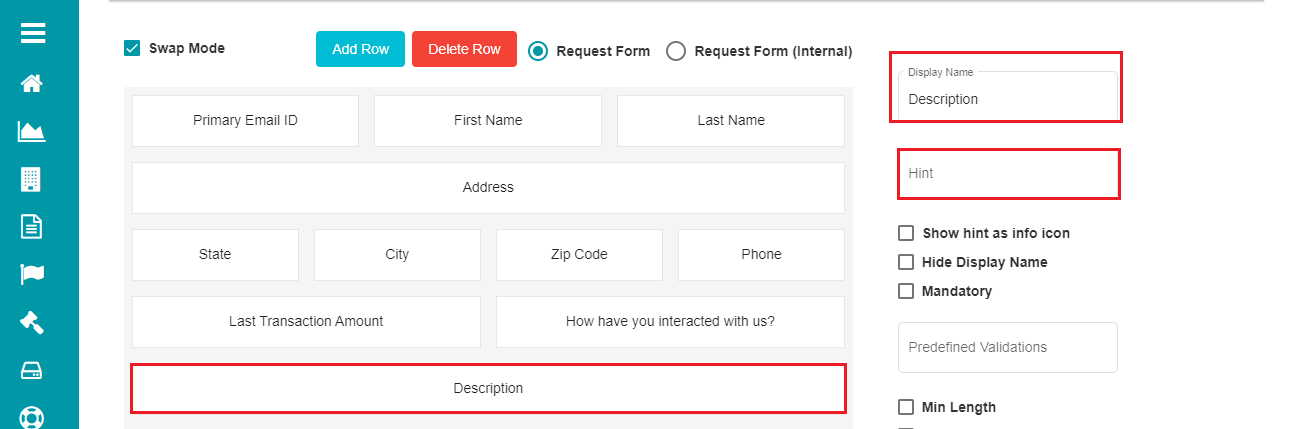Open the area chart analytics icon
Image resolution: width=1291 pixels, height=429 pixels.
[32, 131]
